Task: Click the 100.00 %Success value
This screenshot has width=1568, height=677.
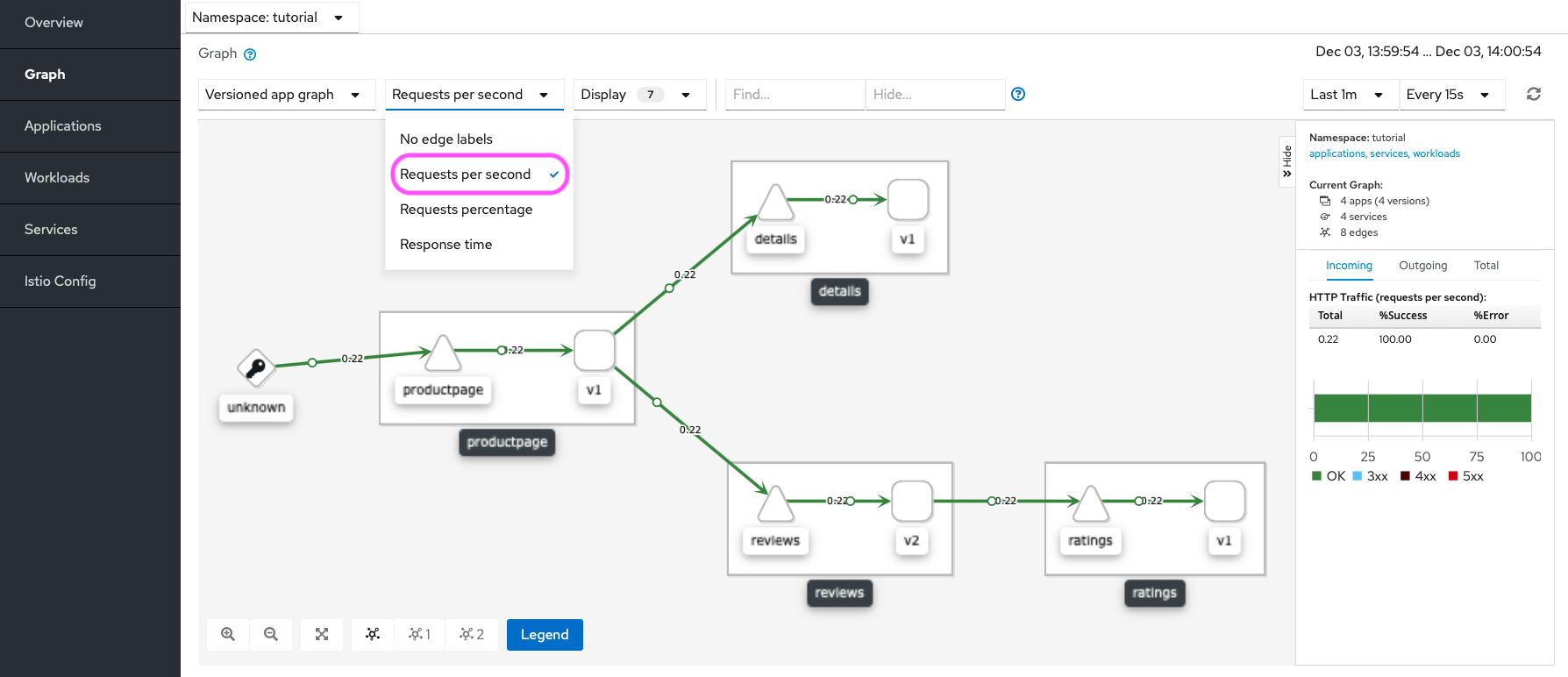Action: tap(1394, 339)
